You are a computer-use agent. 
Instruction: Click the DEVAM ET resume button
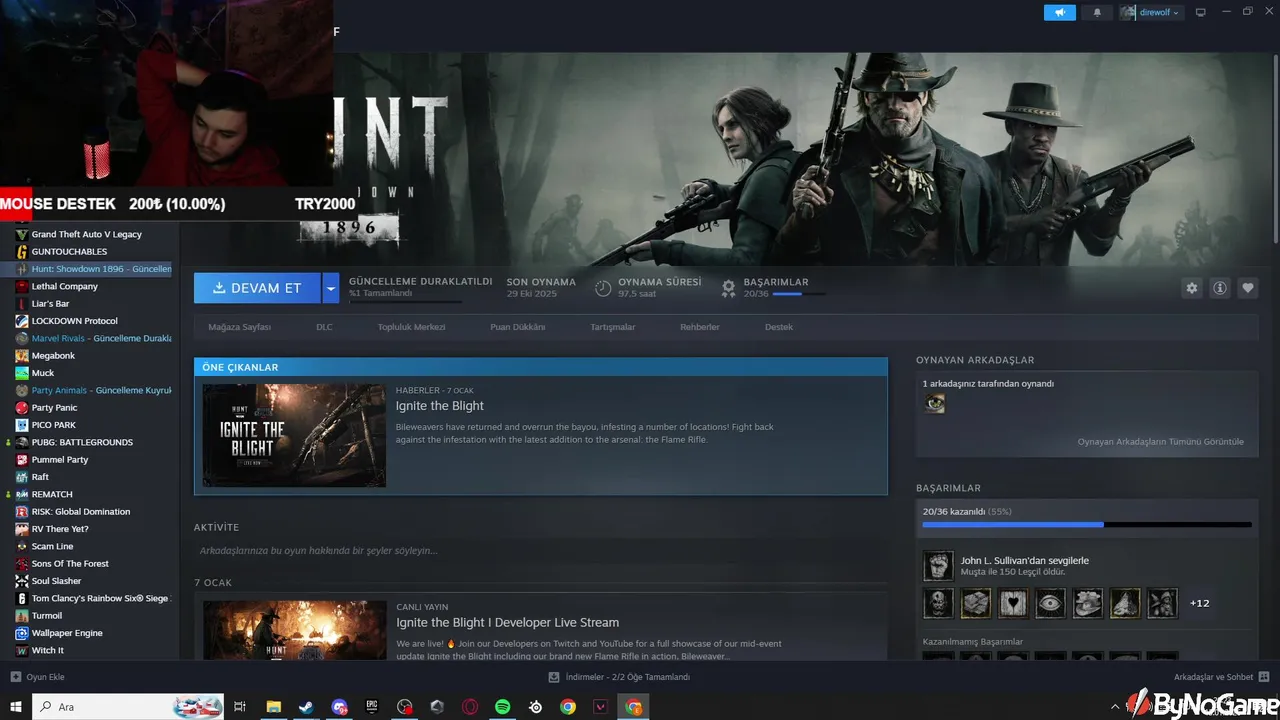[x=257, y=288]
